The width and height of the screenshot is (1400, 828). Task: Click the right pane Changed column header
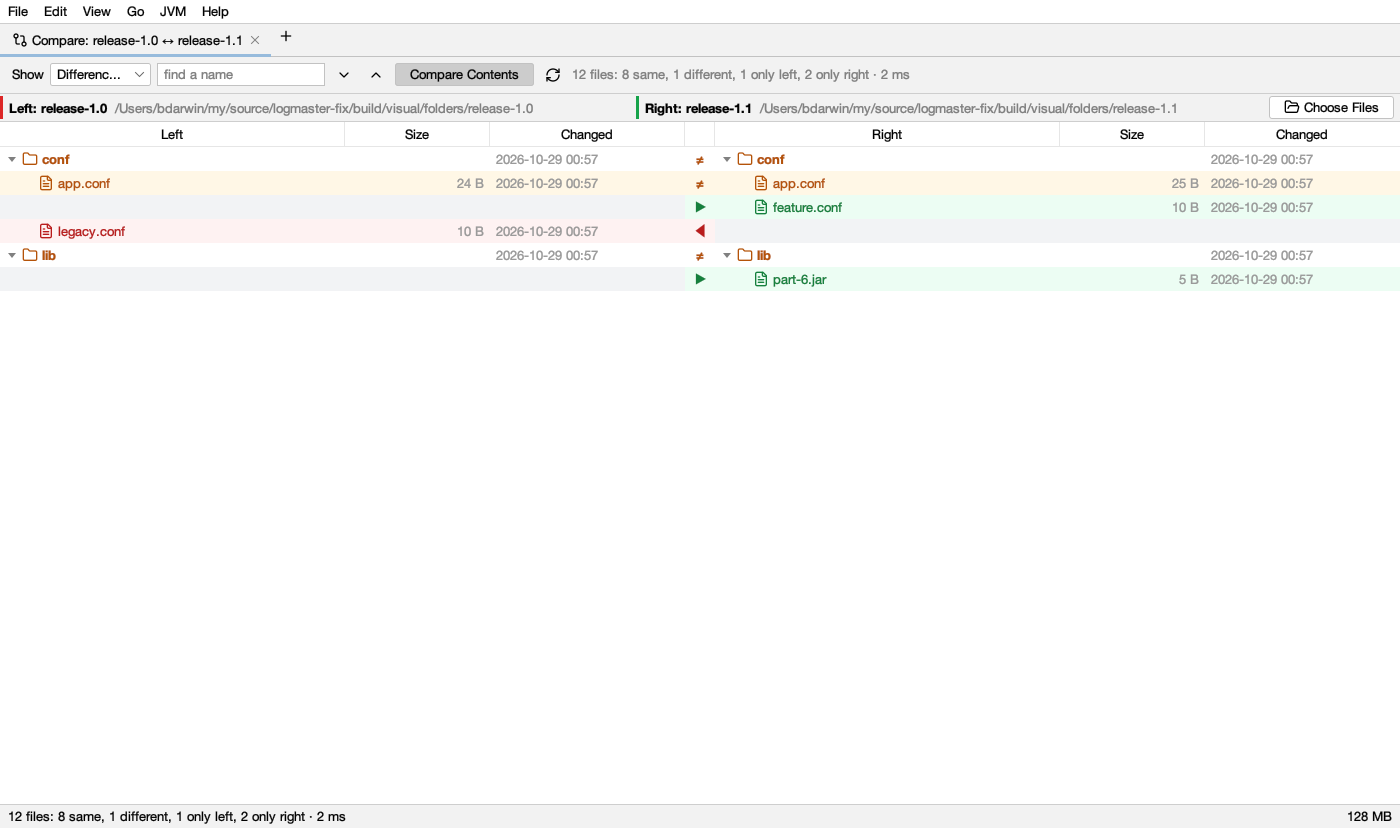[1301, 134]
